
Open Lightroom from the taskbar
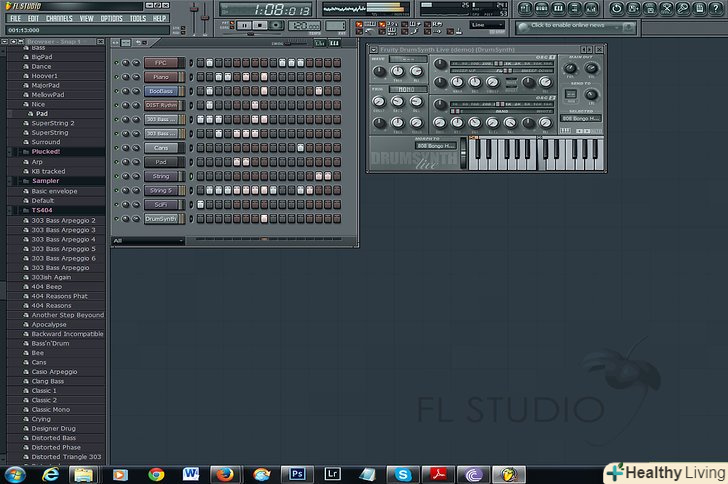pyautogui.click(x=332, y=473)
